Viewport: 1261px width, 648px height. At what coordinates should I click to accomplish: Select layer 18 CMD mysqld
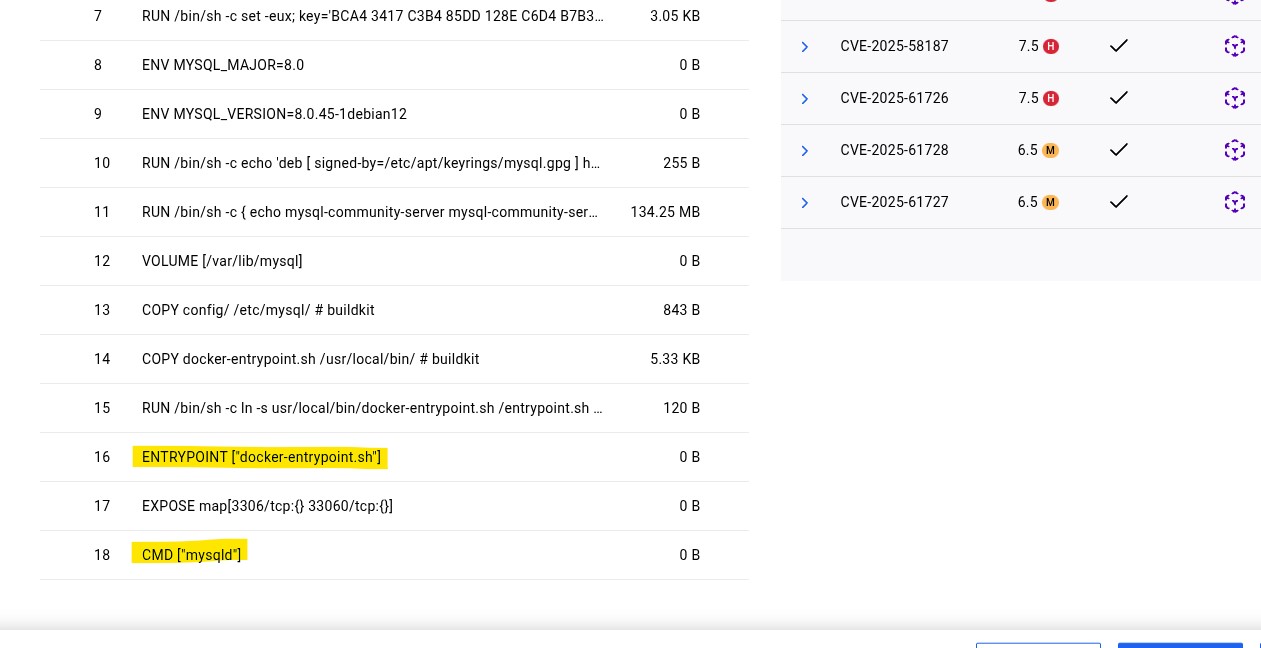click(191, 555)
